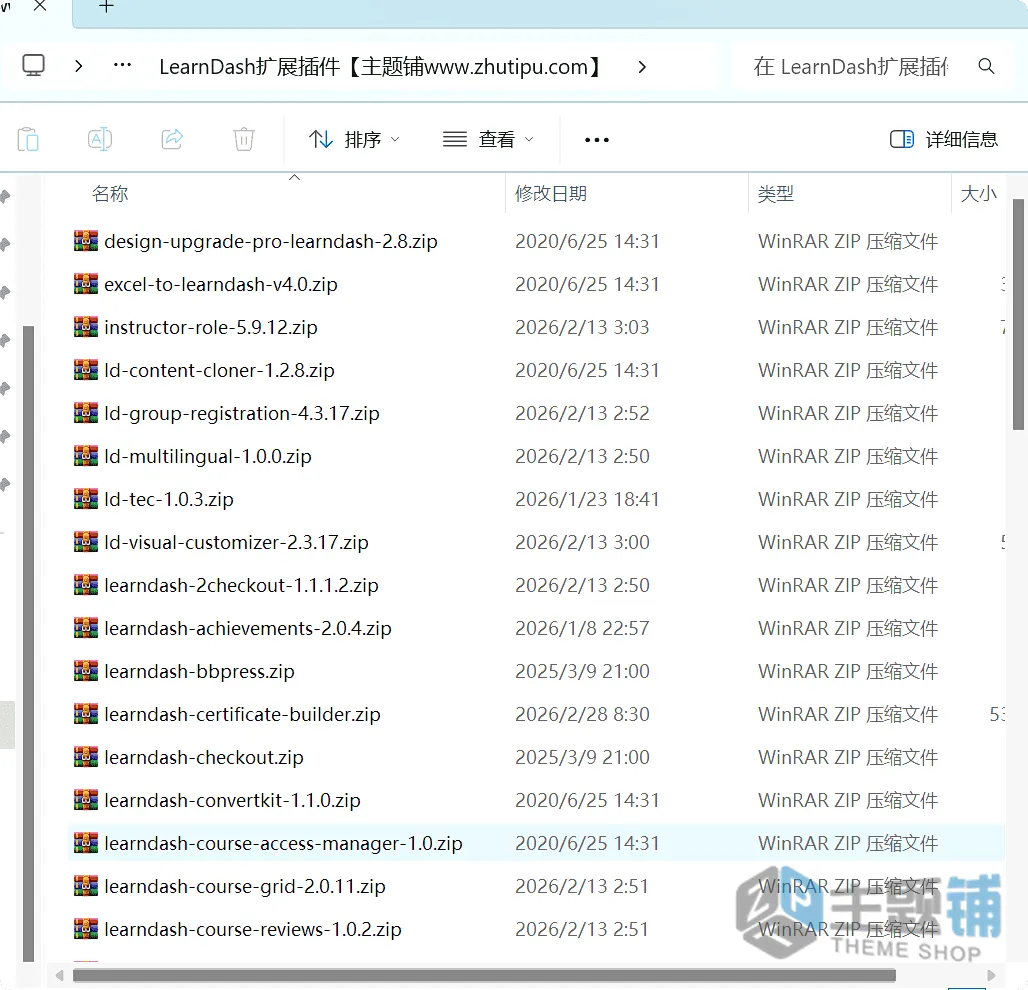Click file name excel-to-learndash-v4.0.zip

pos(221,284)
